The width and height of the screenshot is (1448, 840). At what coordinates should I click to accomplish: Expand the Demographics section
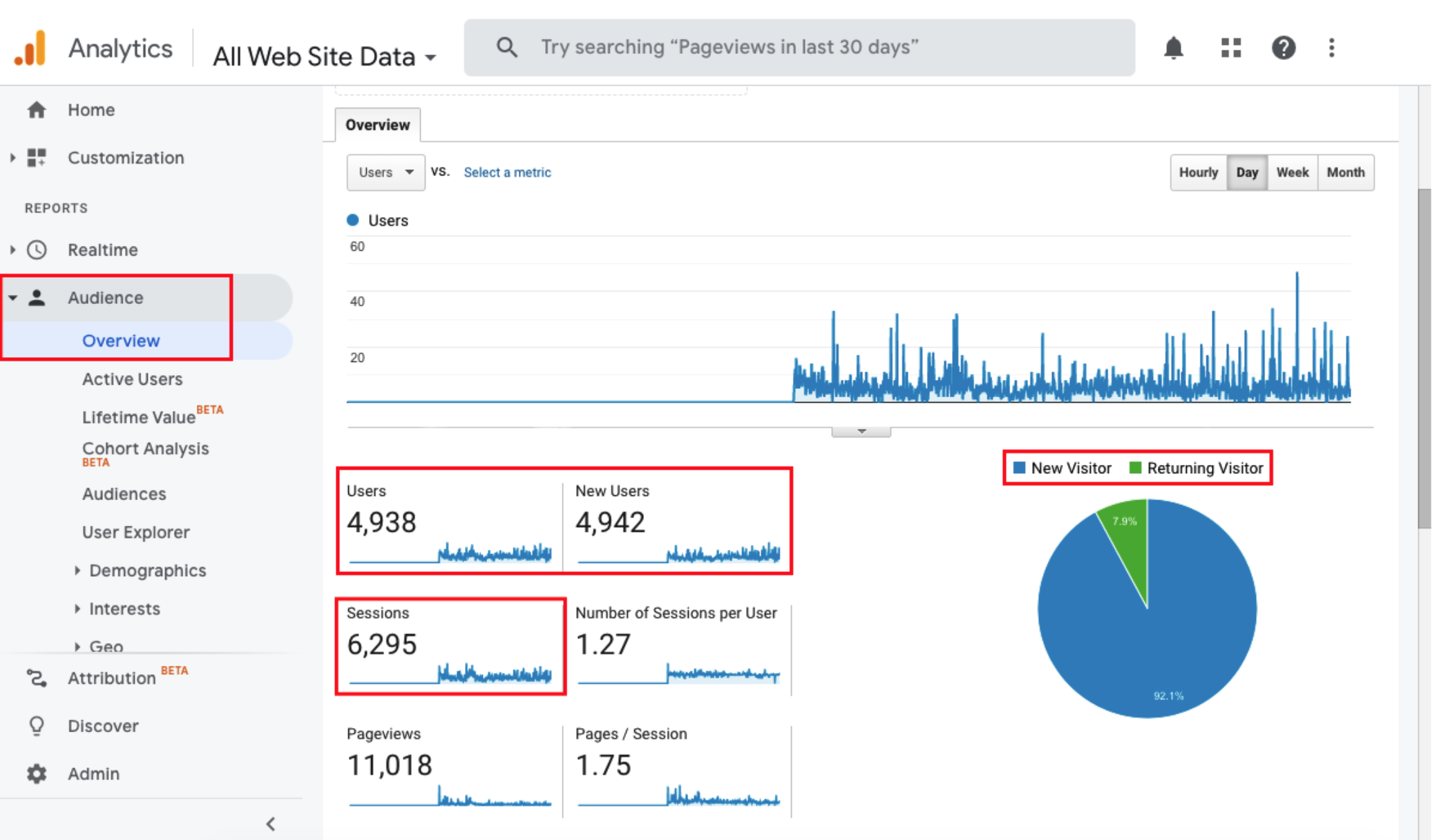point(147,571)
